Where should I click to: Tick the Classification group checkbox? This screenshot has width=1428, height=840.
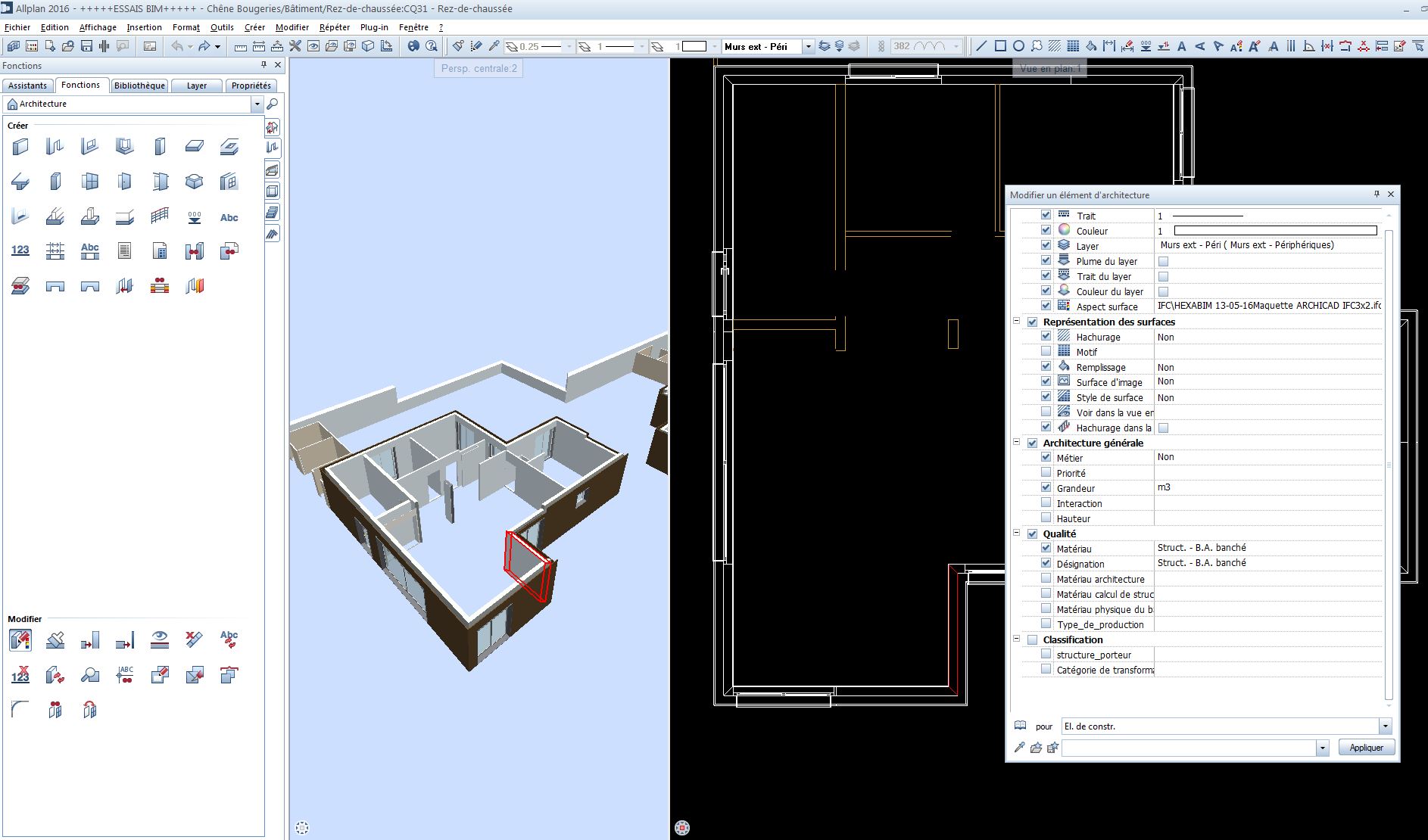(x=1032, y=639)
